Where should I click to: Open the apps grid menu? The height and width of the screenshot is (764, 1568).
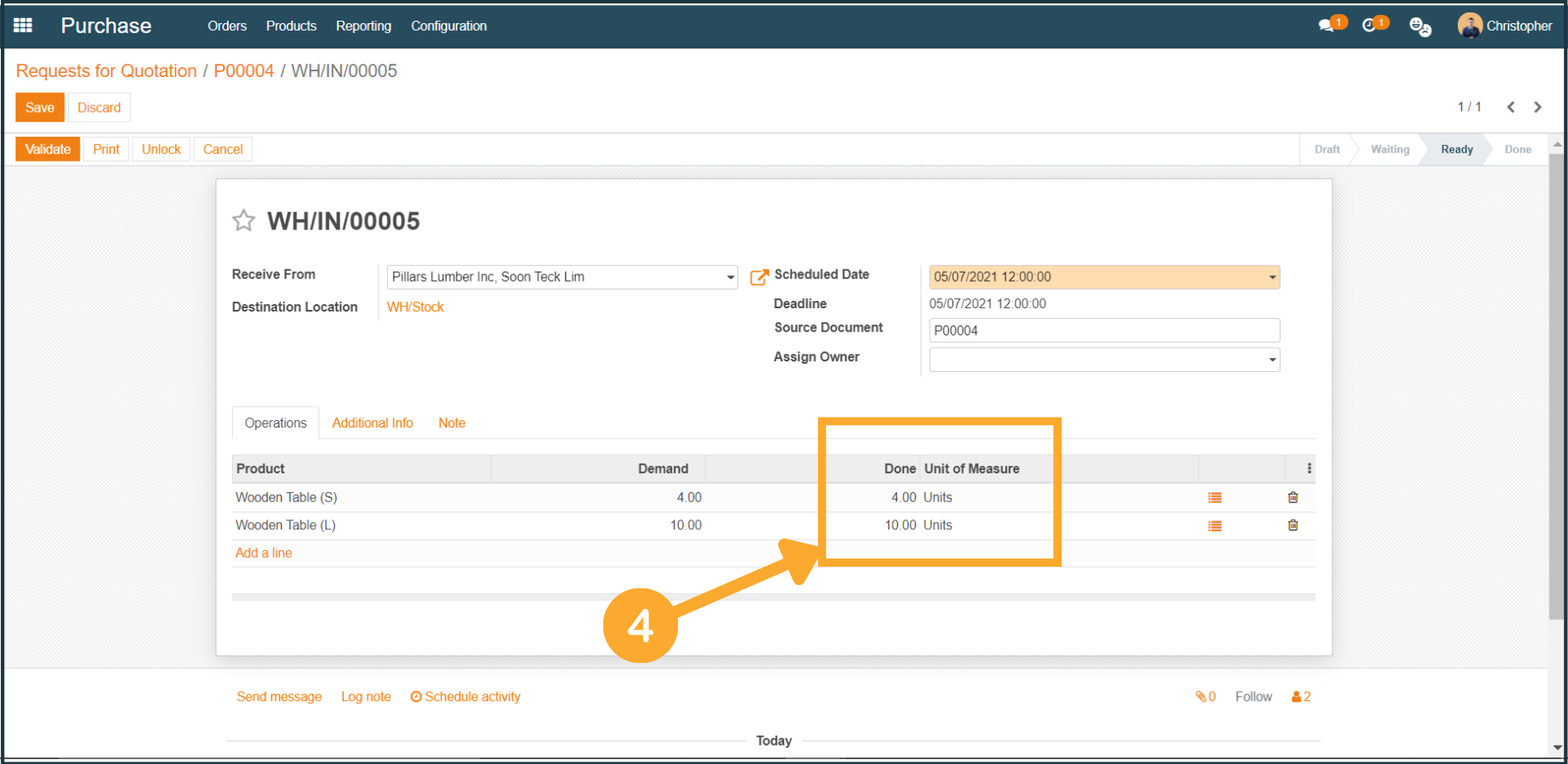[23, 26]
